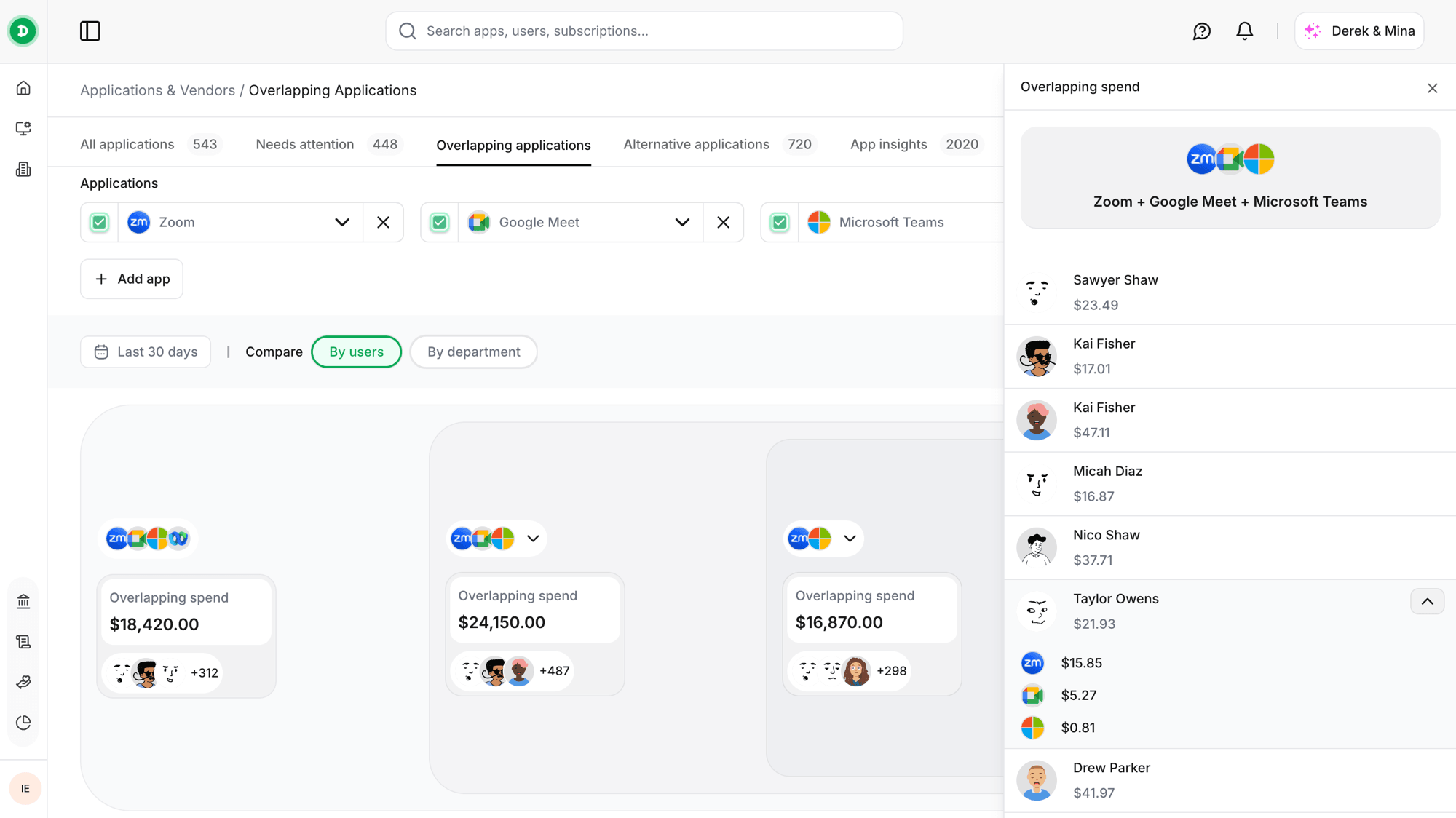Viewport: 1456px width, 818px height.
Task: Remove the Zoom application filter
Action: tap(383, 223)
